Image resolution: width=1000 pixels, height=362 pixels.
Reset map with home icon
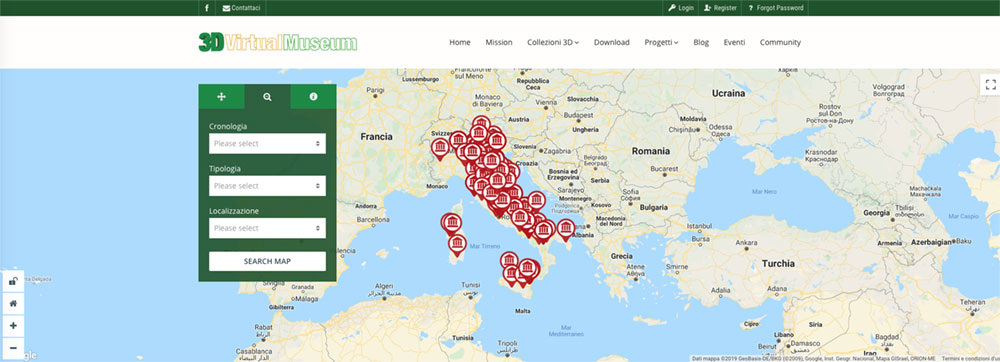point(13,303)
